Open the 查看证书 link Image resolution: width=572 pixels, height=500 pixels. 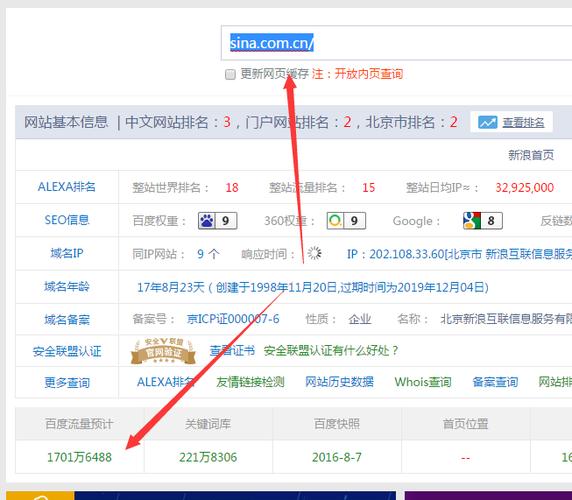(232, 351)
